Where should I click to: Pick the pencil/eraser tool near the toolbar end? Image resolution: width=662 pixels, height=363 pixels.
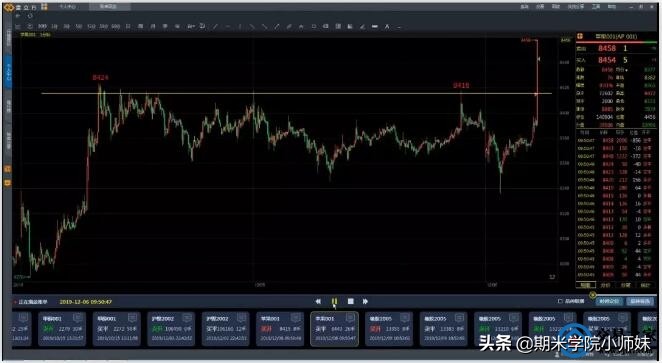[362, 26]
